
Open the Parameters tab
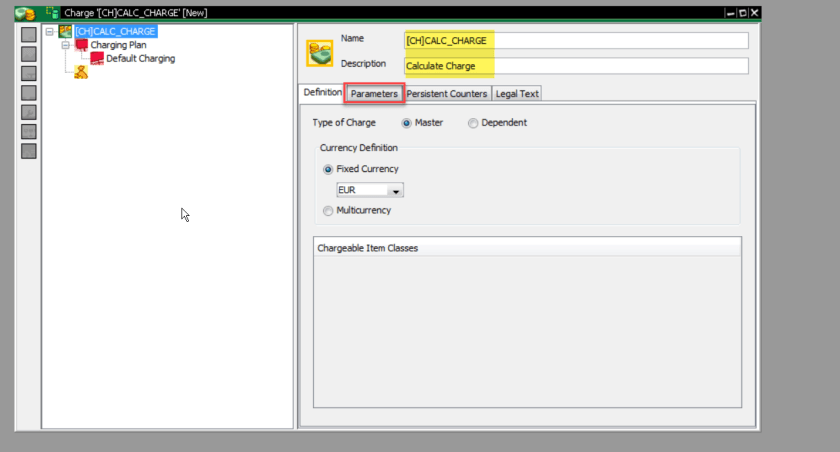[374, 94]
